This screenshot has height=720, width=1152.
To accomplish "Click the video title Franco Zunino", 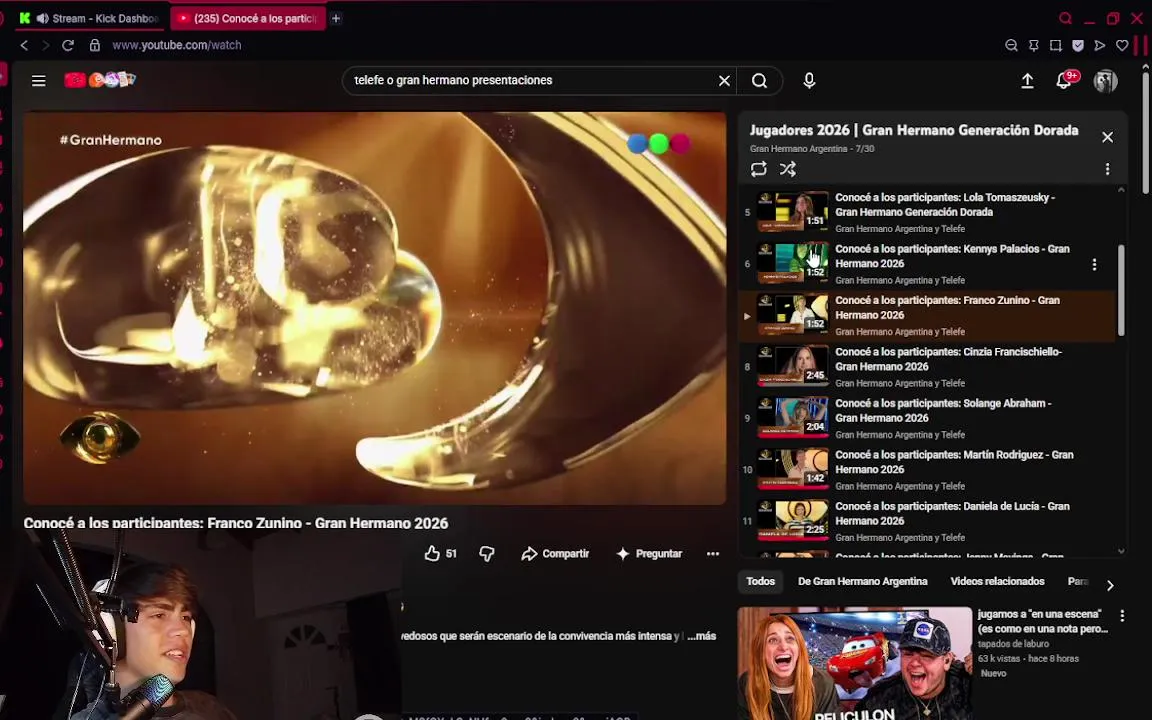I will point(236,523).
